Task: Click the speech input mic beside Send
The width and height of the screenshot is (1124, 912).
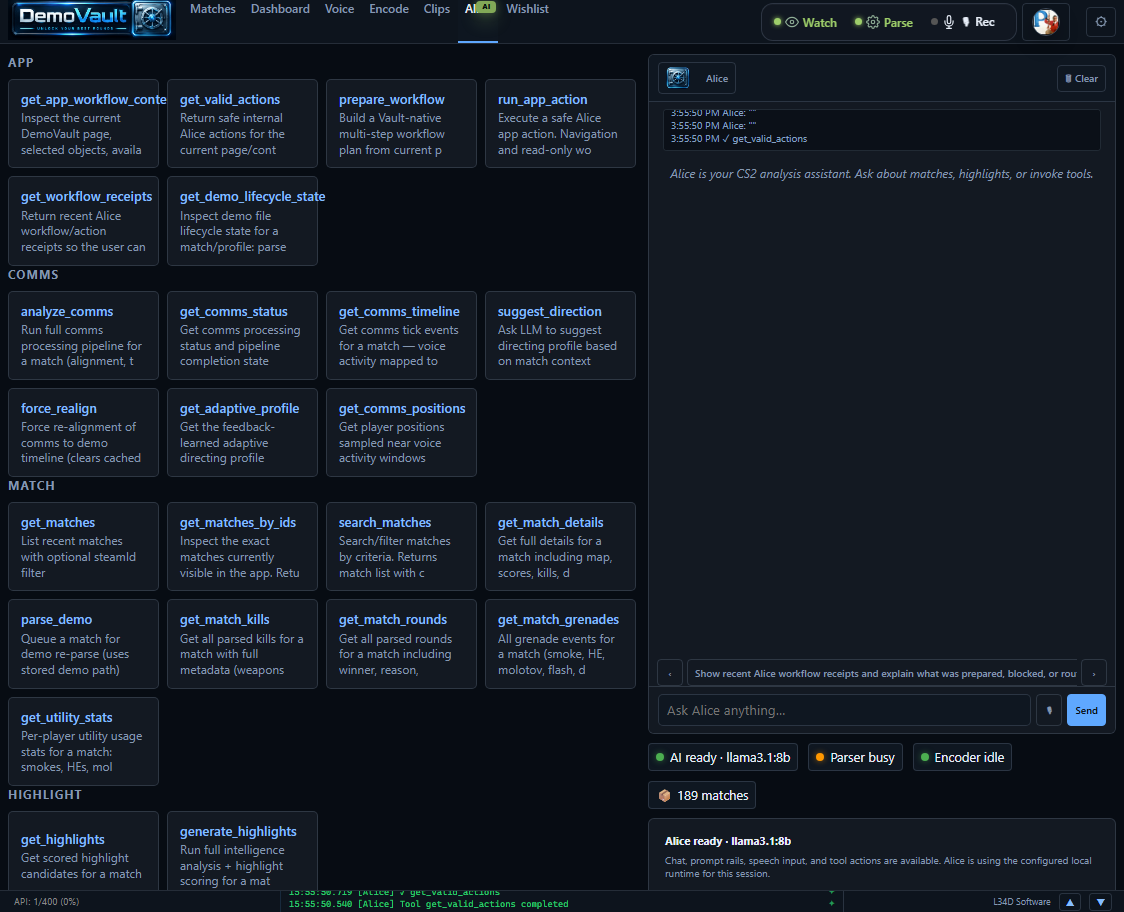Action: pos(1049,711)
